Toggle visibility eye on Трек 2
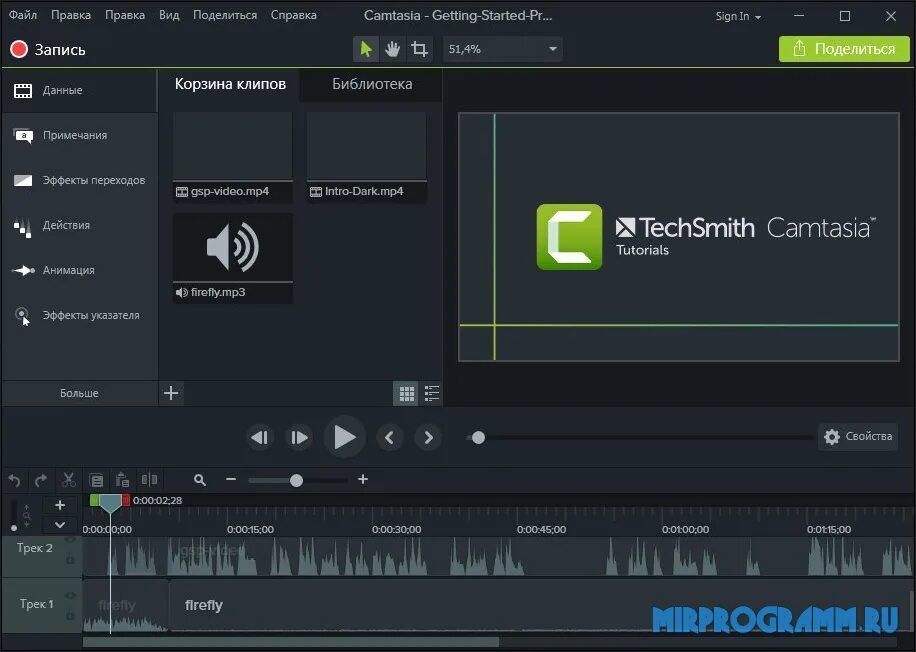Viewport: 916px width, 652px height. coord(70,540)
